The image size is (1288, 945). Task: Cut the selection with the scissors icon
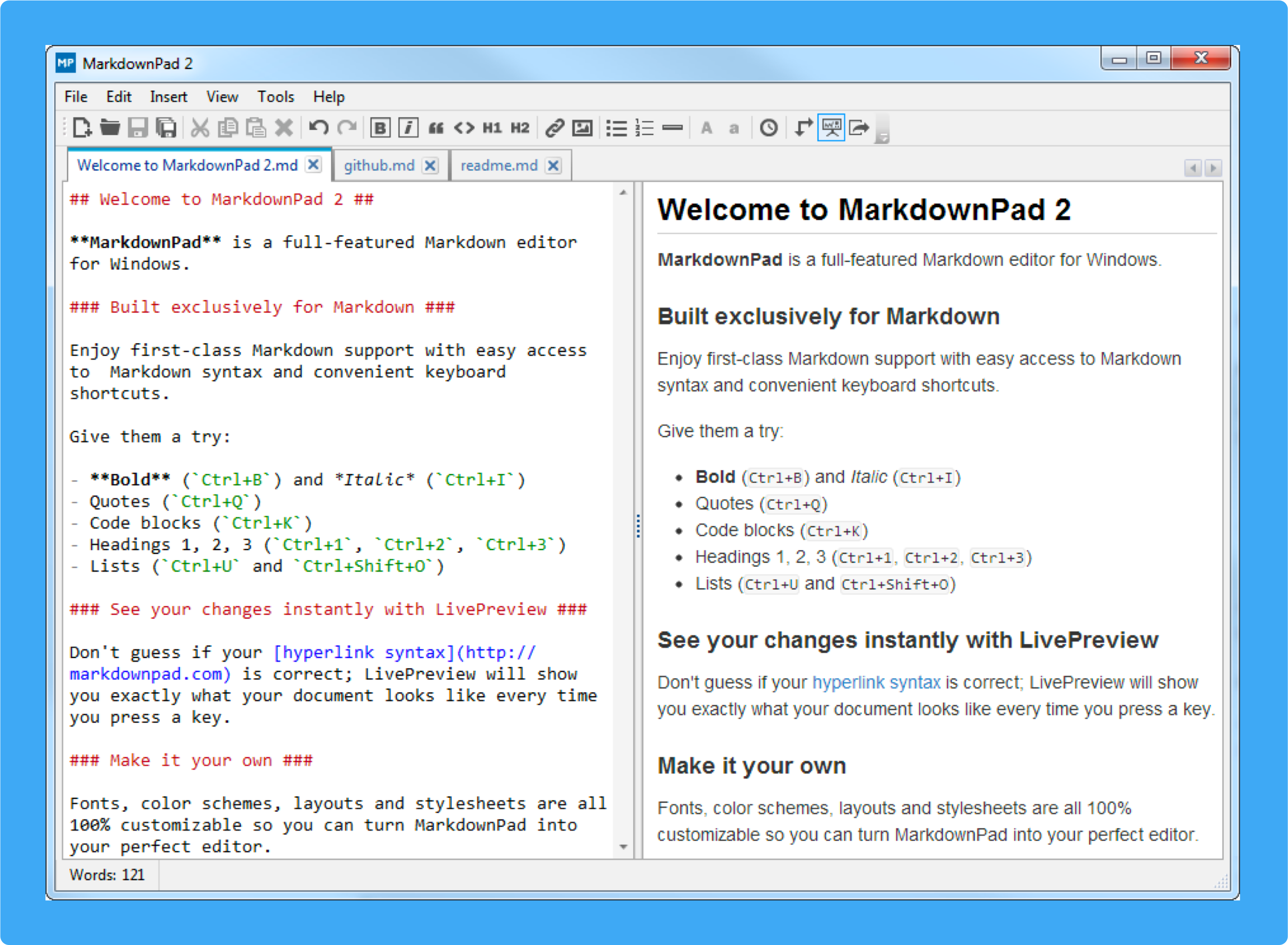coord(199,128)
